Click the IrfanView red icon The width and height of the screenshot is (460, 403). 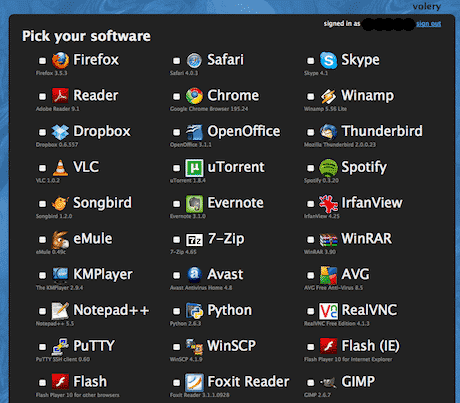point(328,204)
